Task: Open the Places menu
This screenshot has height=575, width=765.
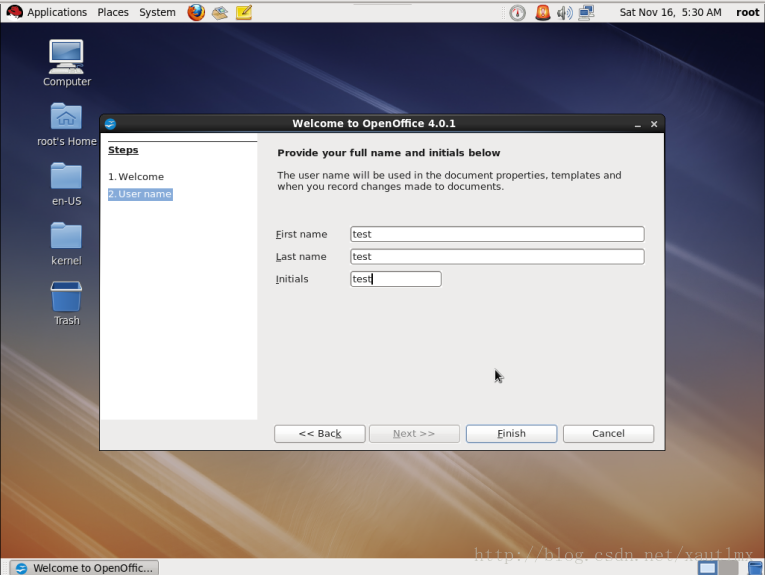Action: pyautogui.click(x=113, y=12)
